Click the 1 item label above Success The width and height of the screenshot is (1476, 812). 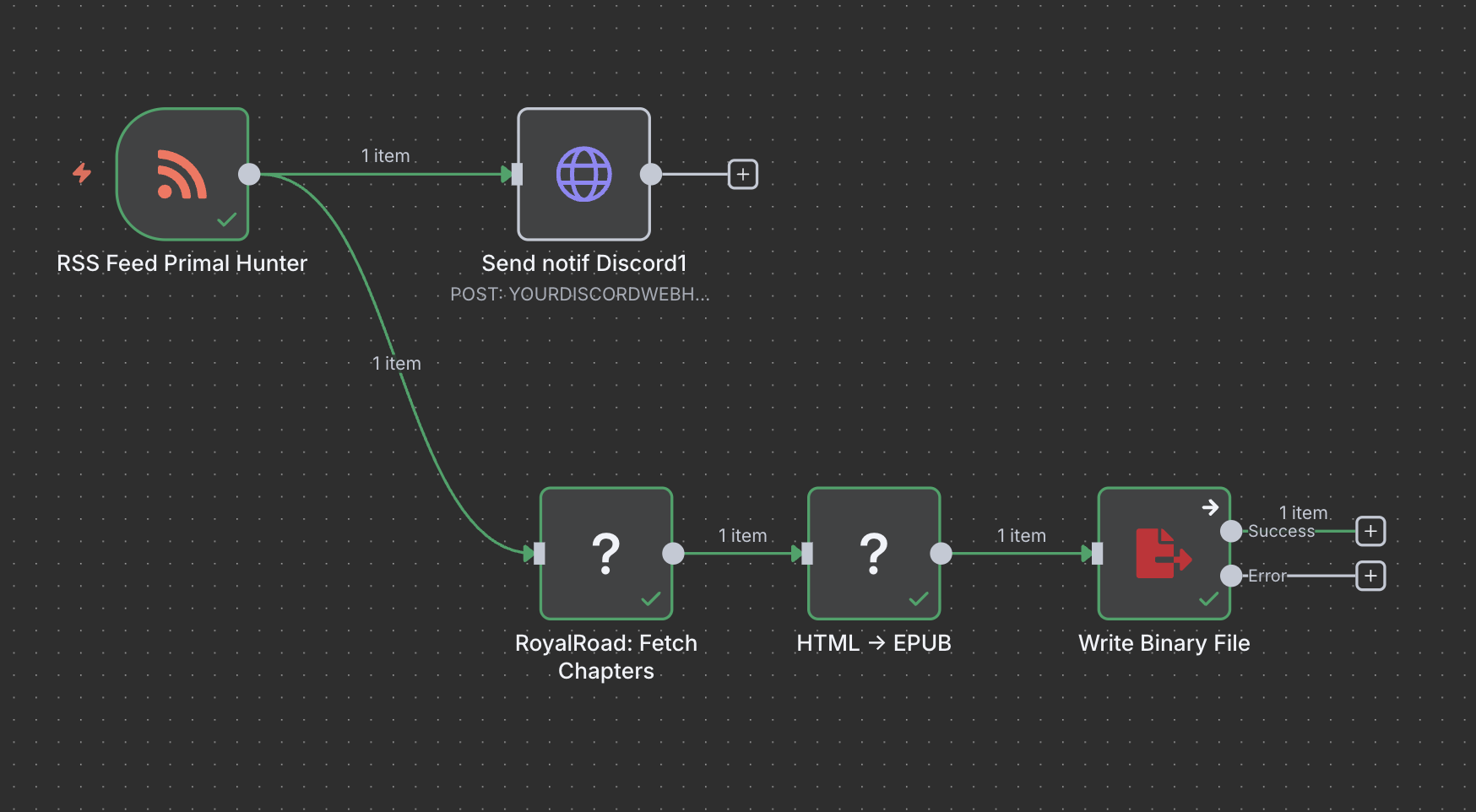(1304, 513)
